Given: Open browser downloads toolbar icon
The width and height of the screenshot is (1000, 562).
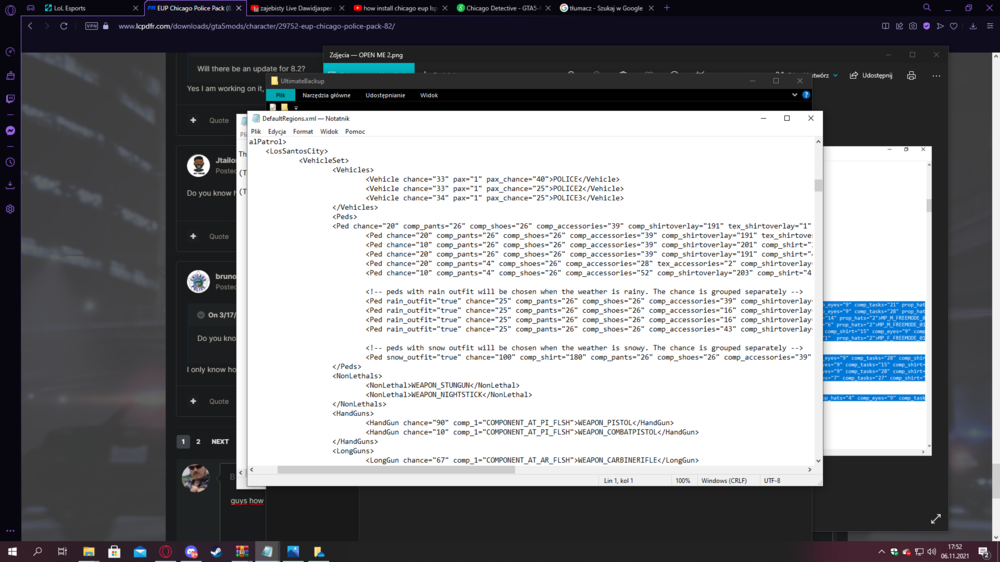Looking at the screenshot, I should pos(973,26).
